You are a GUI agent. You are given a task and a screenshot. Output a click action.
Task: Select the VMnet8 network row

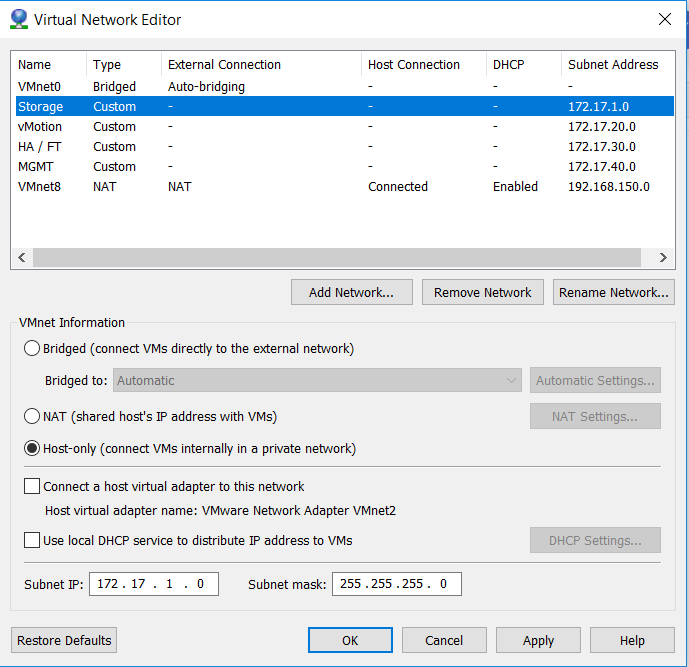tap(345, 186)
